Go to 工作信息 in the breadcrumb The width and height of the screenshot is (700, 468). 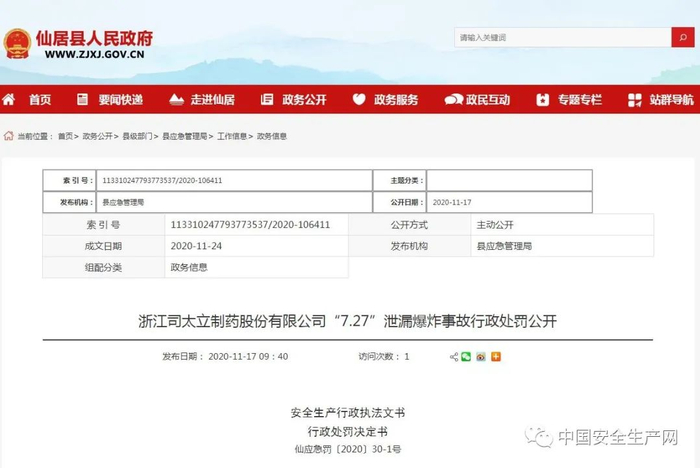click(x=232, y=136)
